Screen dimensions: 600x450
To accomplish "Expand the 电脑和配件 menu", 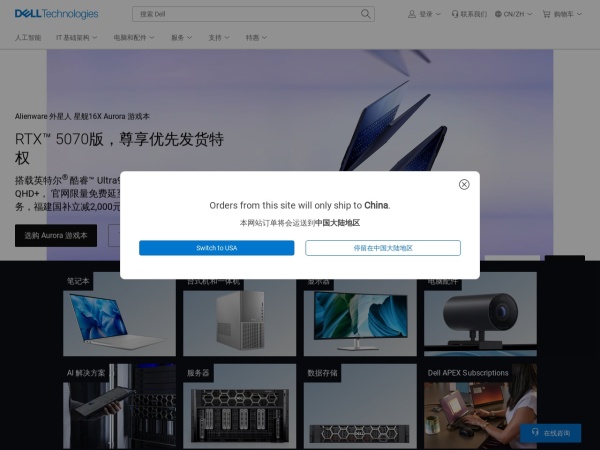I will coord(134,38).
